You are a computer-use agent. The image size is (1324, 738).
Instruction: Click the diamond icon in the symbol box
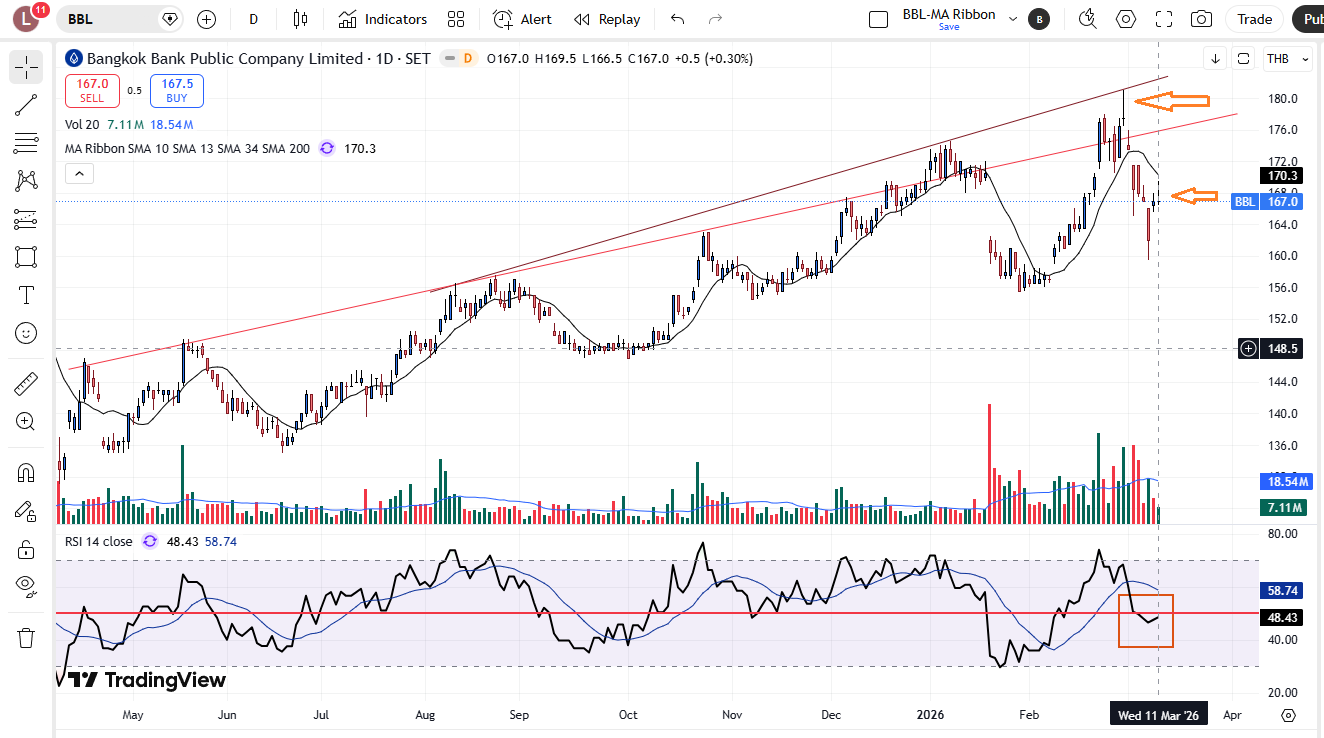point(170,19)
